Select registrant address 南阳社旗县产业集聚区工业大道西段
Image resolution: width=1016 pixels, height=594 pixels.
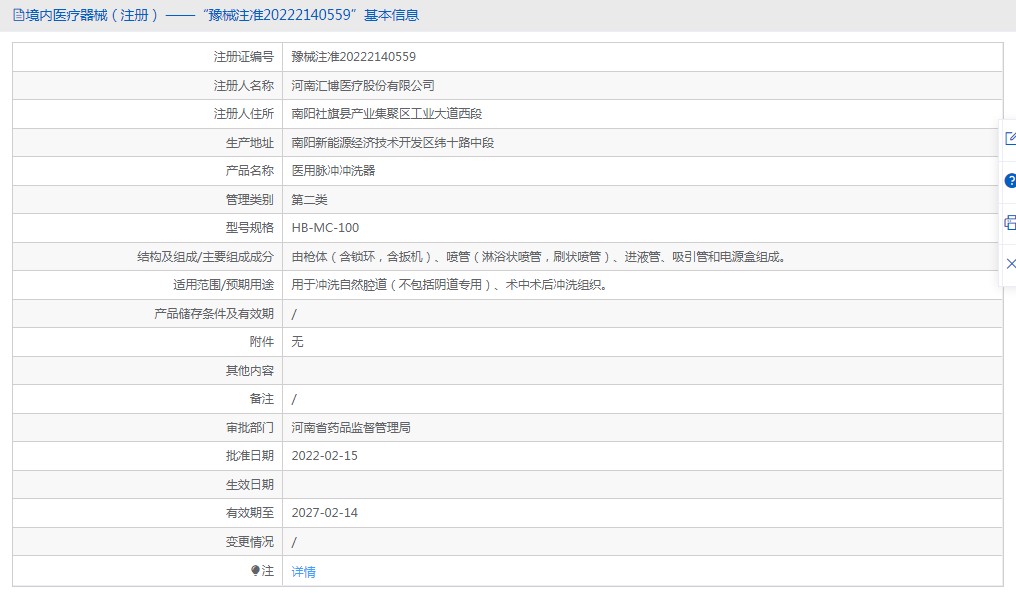point(387,114)
